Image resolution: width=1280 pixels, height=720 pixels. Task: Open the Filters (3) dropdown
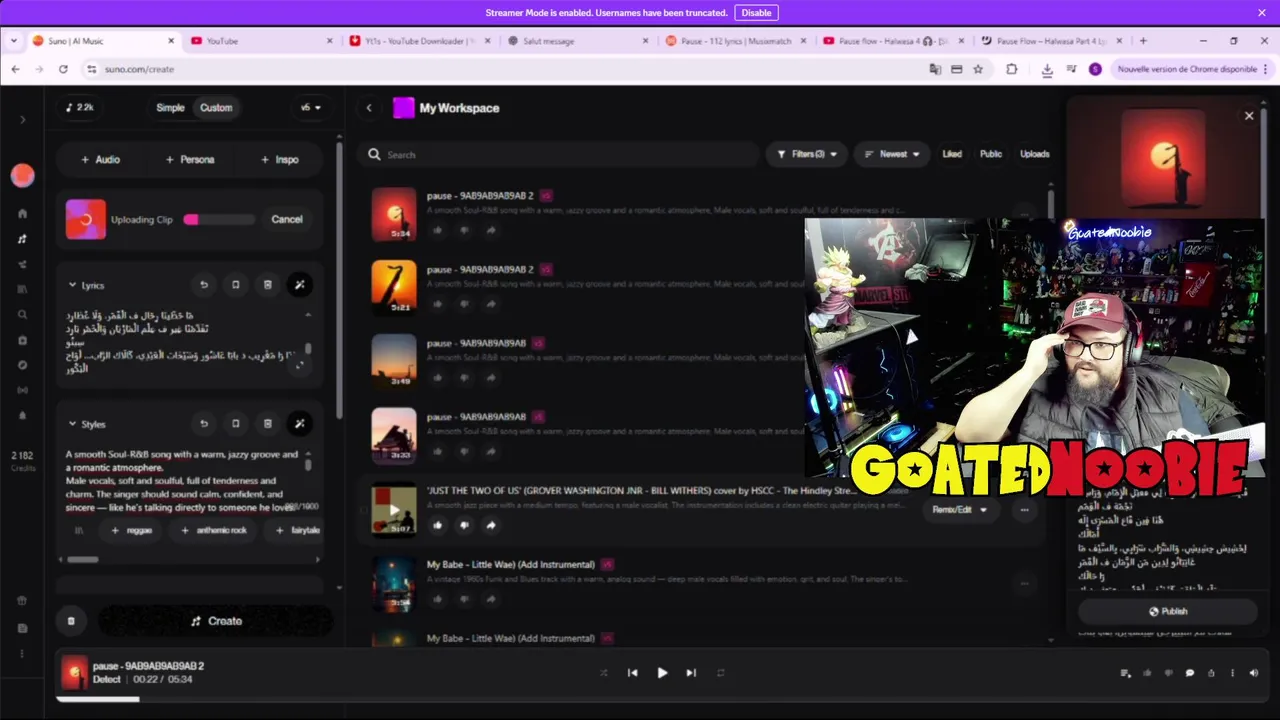[x=807, y=154]
